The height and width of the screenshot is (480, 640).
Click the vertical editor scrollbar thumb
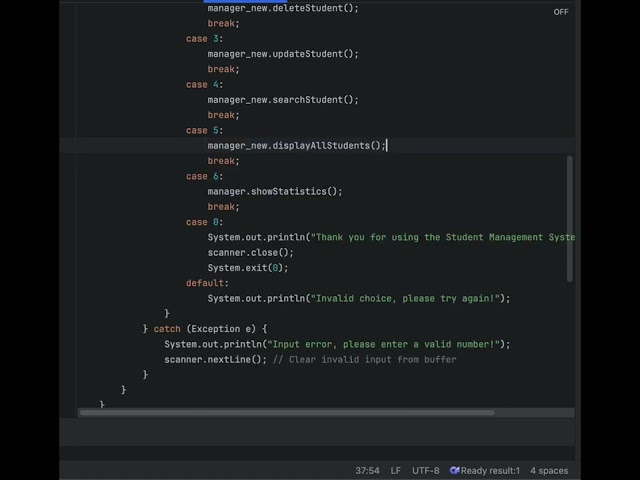point(570,218)
